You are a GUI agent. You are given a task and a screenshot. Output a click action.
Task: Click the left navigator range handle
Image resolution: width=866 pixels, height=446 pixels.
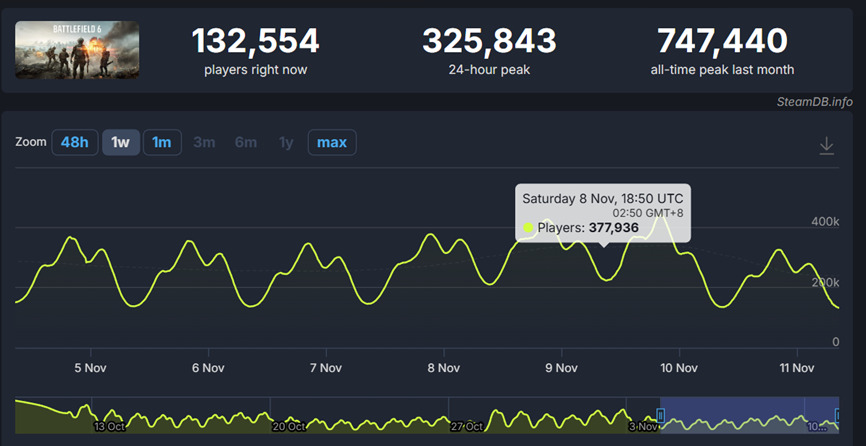point(660,415)
